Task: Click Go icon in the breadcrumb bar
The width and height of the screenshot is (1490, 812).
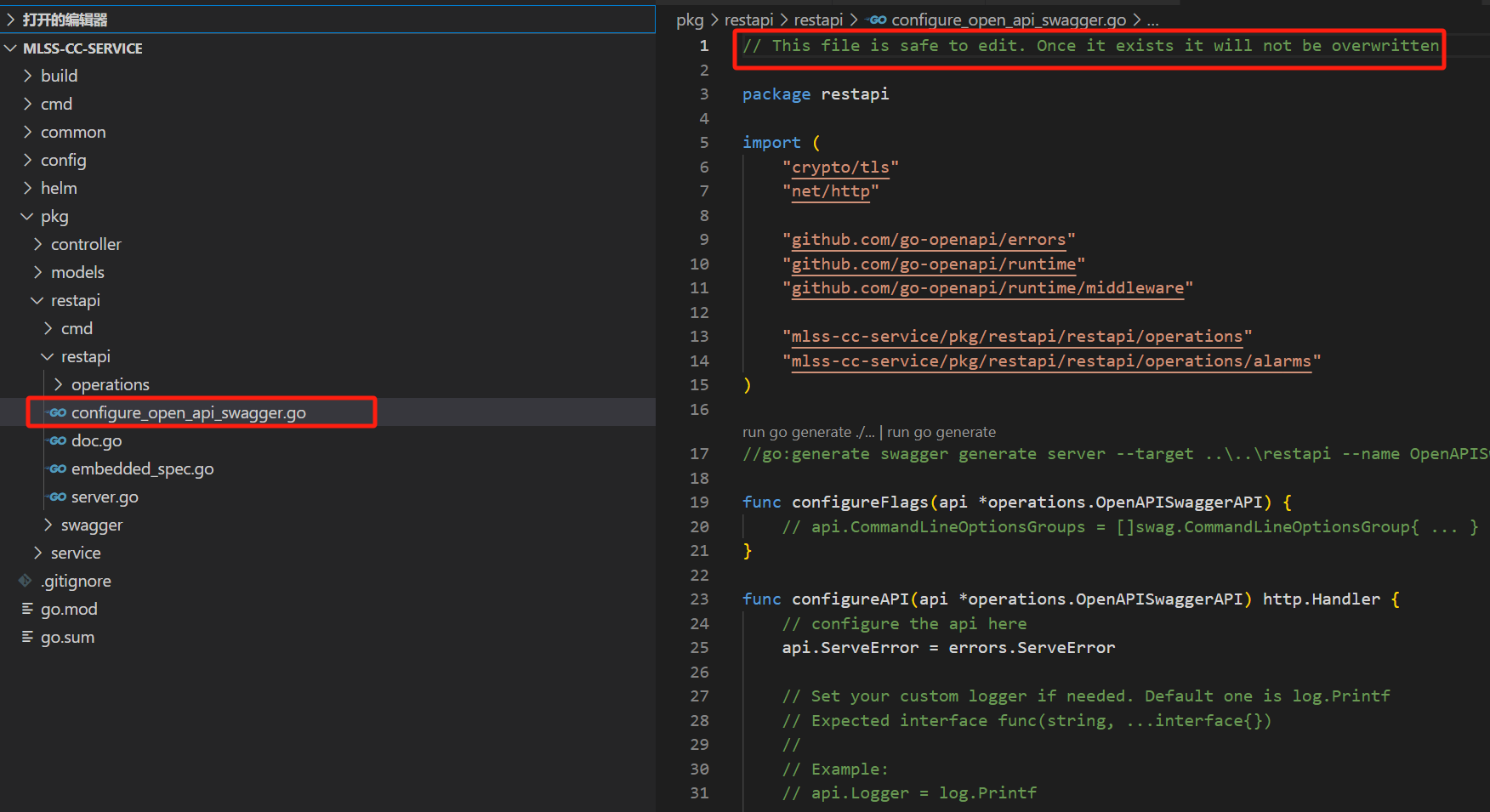Action: 878,20
